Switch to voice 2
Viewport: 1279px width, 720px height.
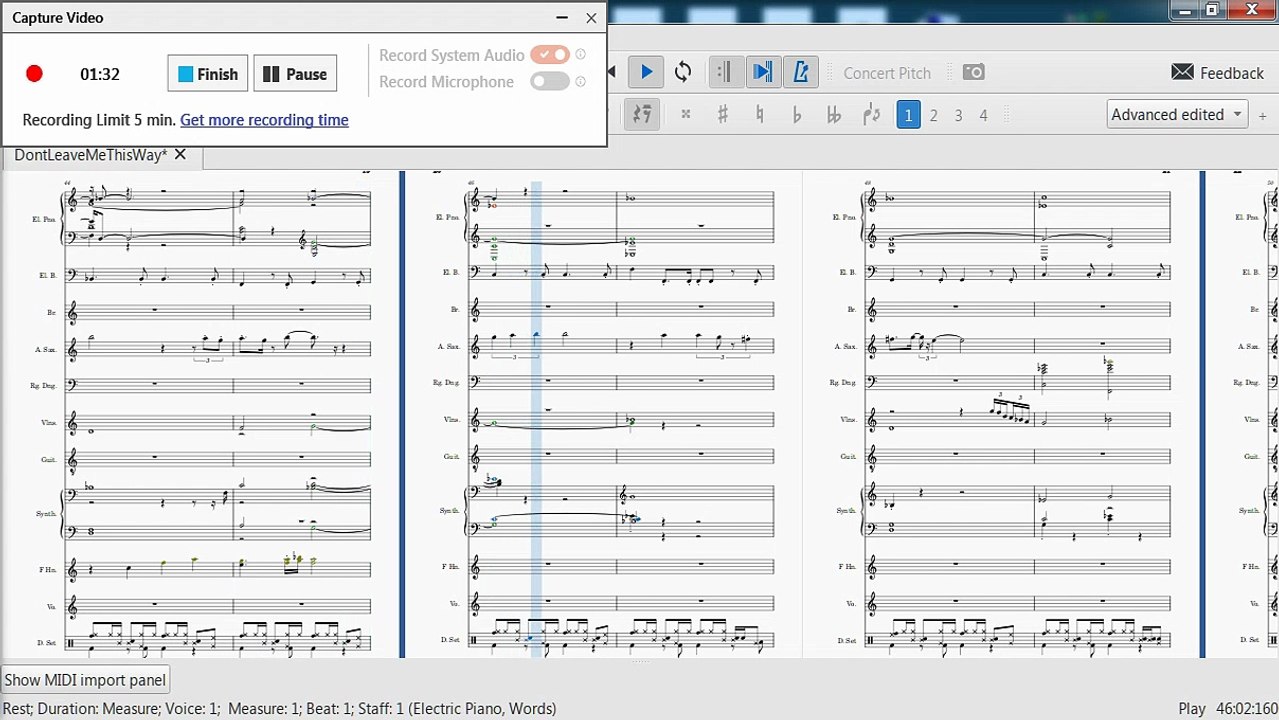933,115
